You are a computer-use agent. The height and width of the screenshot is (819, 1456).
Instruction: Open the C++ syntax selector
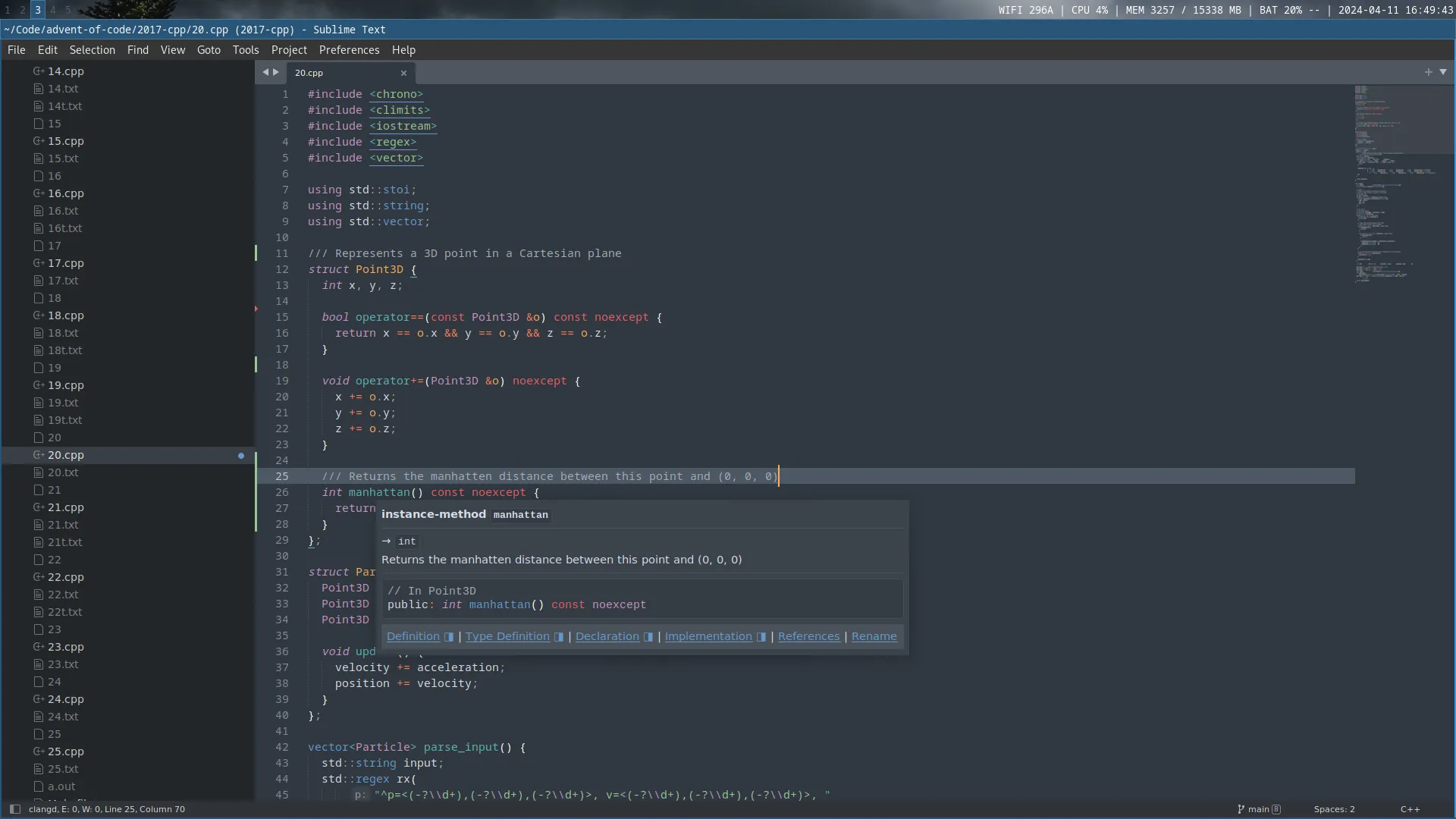point(1409,809)
